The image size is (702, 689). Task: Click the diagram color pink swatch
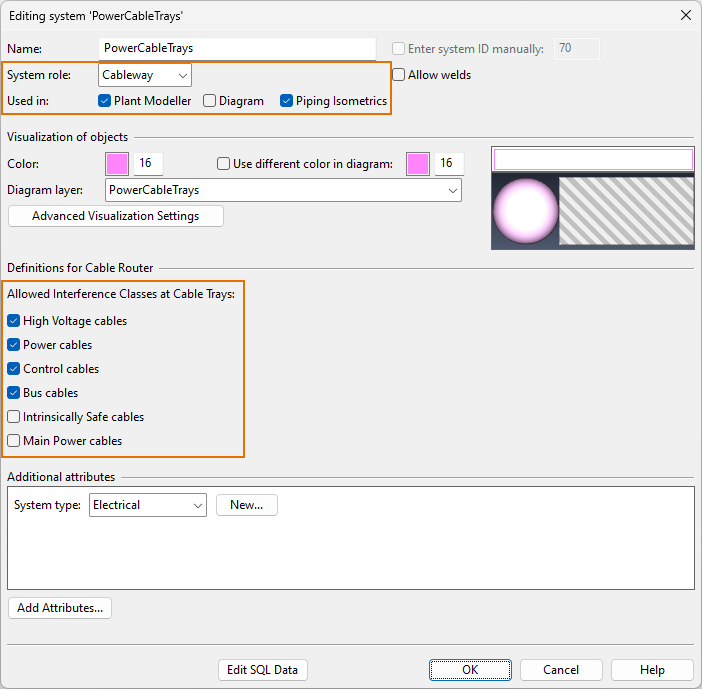[x=418, y=164]
